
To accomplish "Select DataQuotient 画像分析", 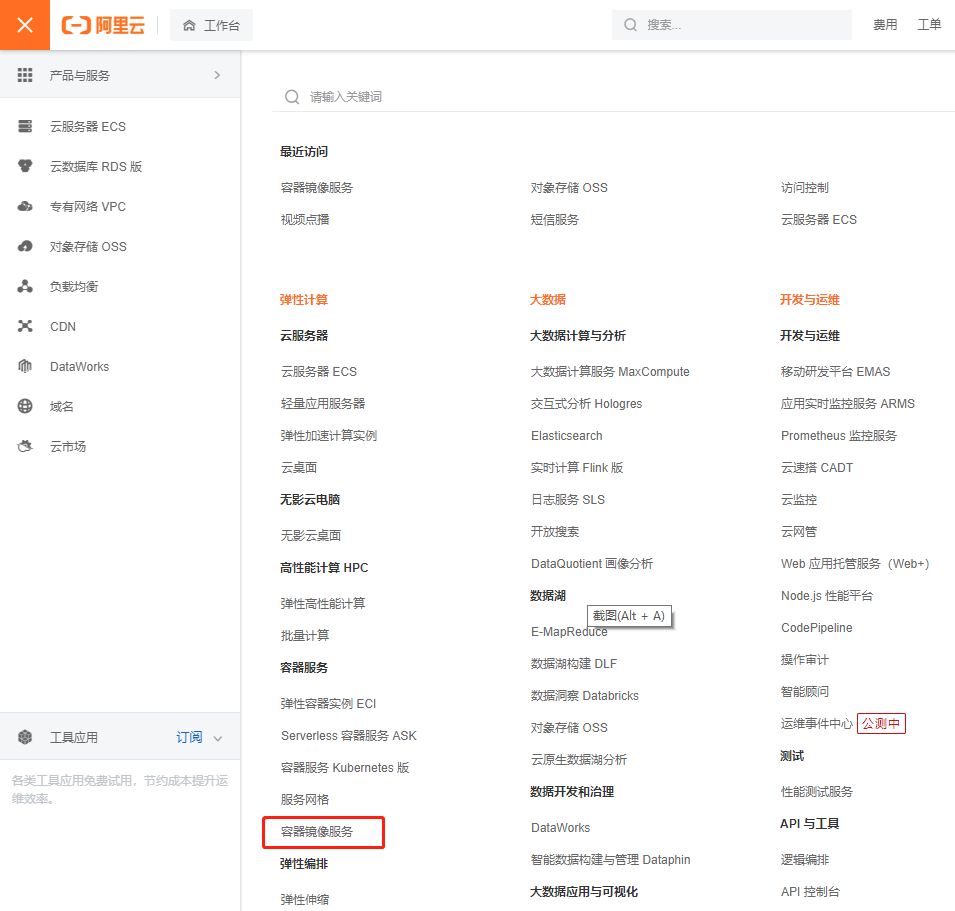I will tap(591, 564).
